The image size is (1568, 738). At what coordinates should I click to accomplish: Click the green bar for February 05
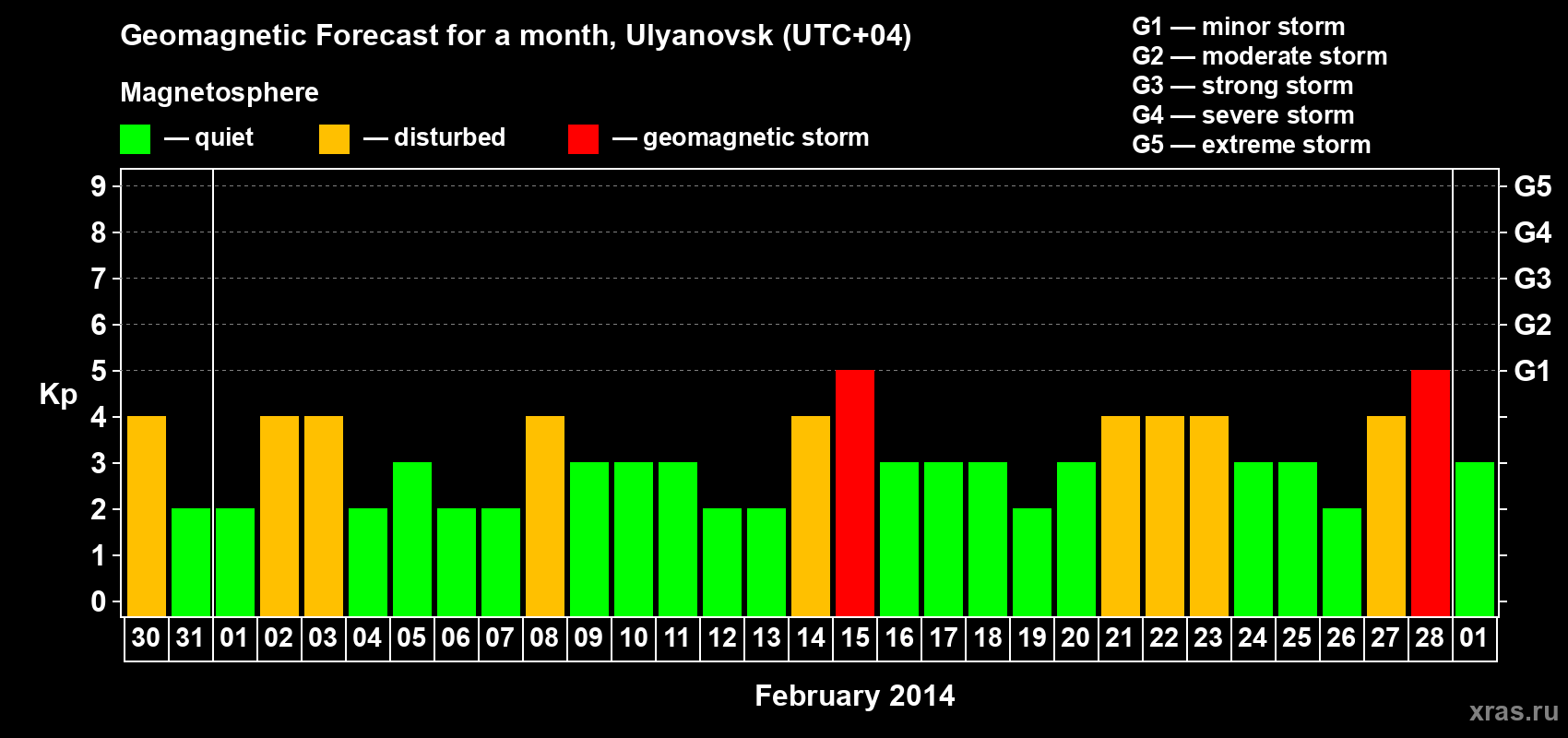(412, 540)
